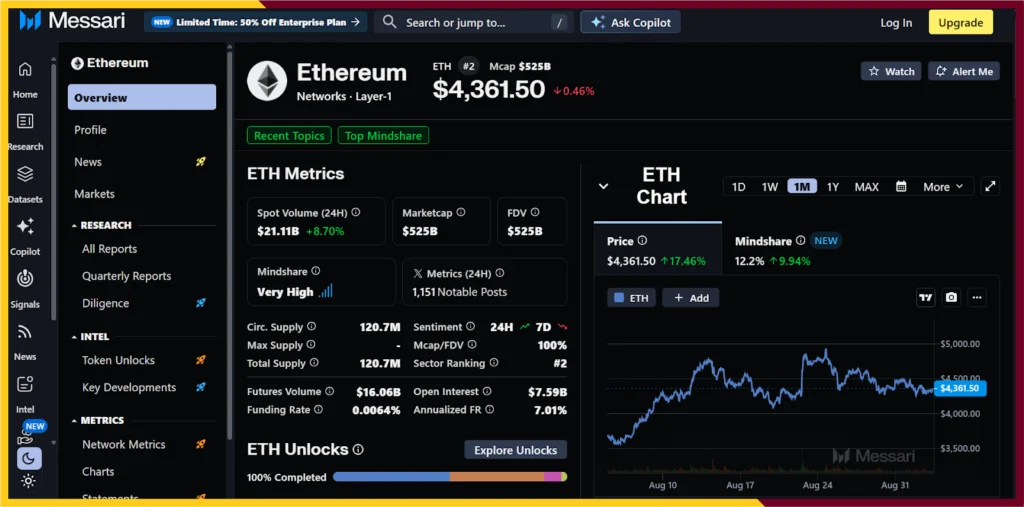
Task: Click the Top Mindshare tag
Action: 383,135
